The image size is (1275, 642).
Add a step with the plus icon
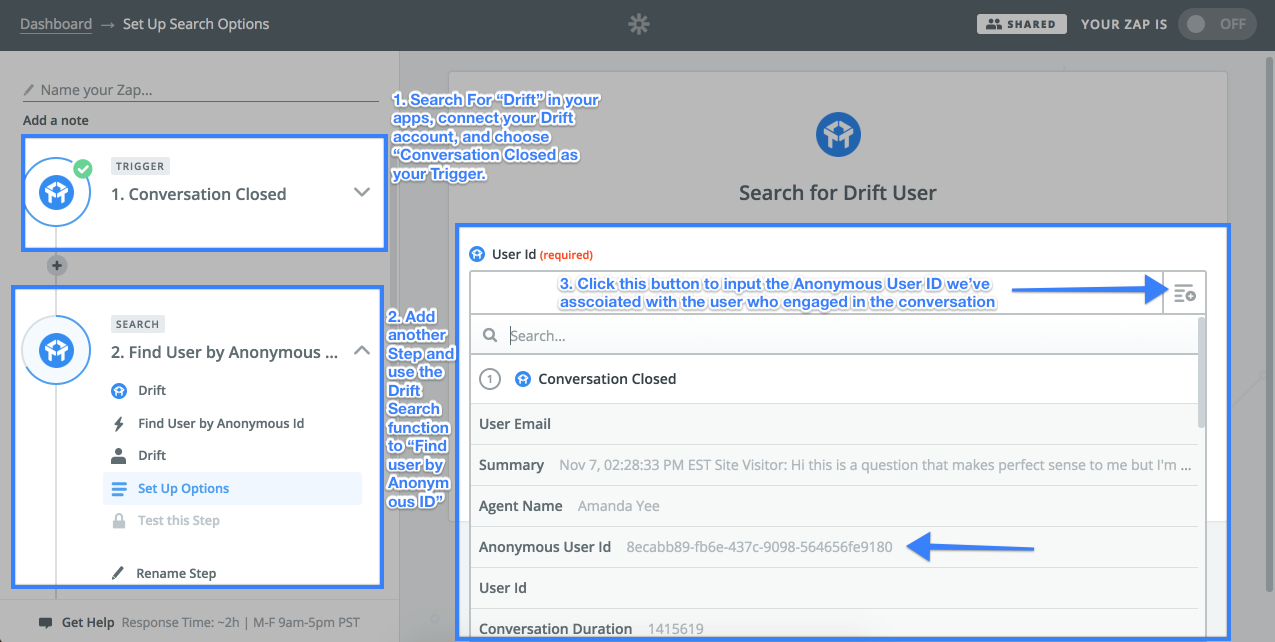pyautogui.click(x=57, y=266)
